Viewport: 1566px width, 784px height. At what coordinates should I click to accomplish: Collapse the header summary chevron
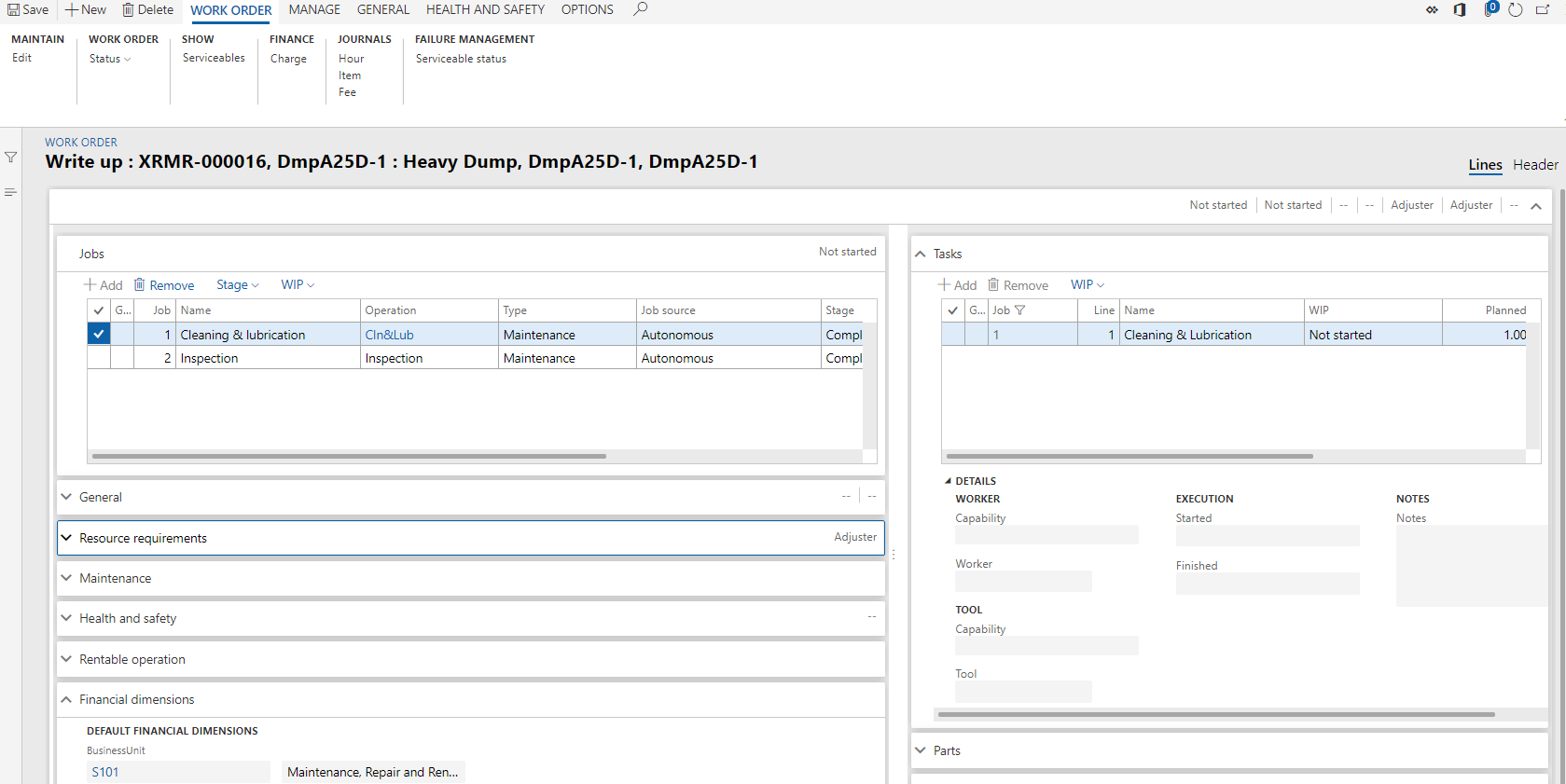point(1536,206)
